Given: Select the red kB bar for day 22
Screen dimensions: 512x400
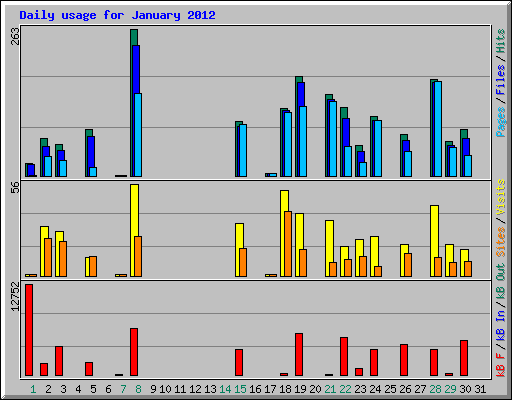Looking at the screenshot, I should (344, 356).
